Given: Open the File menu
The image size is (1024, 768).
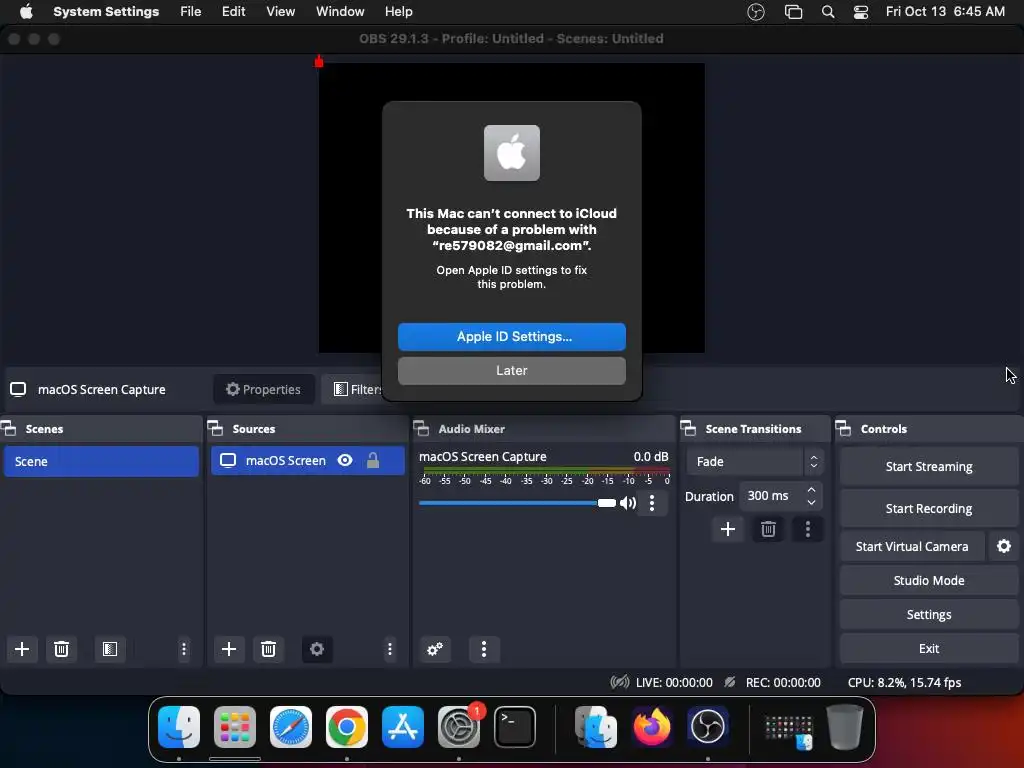Looking at the screenshot, I should (x=191, y=12).
